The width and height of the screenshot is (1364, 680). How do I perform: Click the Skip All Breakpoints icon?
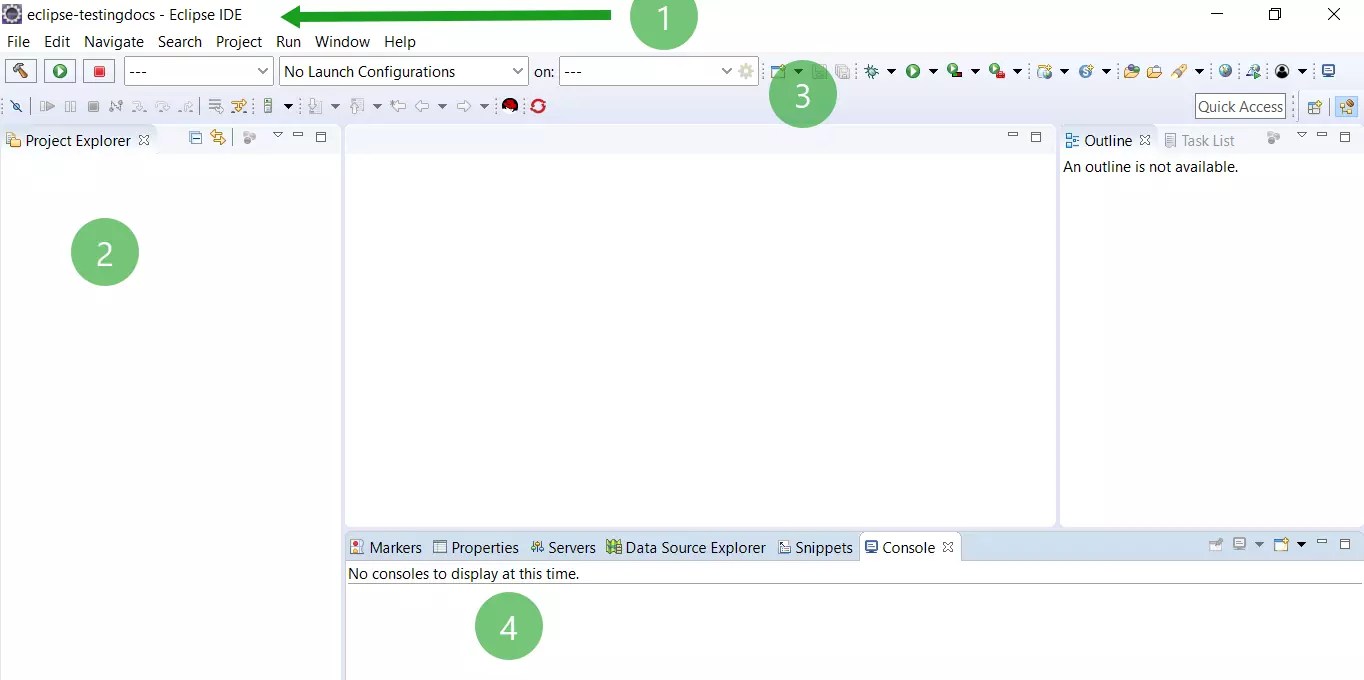coord(16,106)
